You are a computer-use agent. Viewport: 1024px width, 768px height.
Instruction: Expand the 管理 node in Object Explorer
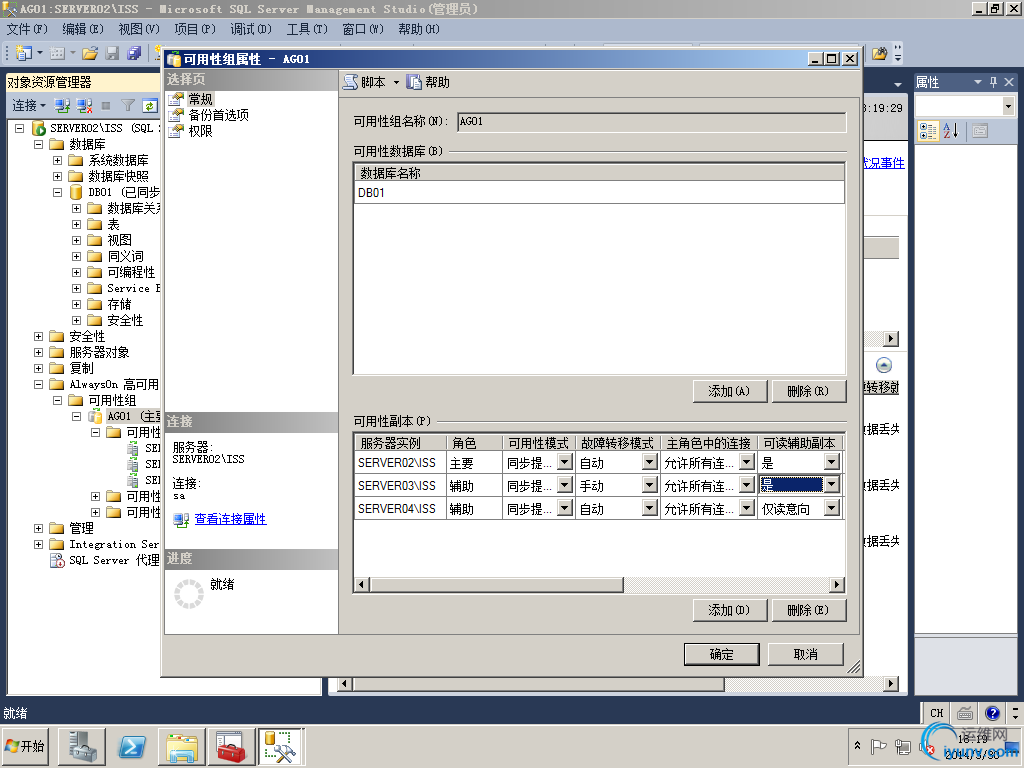(x=38, y=527)
